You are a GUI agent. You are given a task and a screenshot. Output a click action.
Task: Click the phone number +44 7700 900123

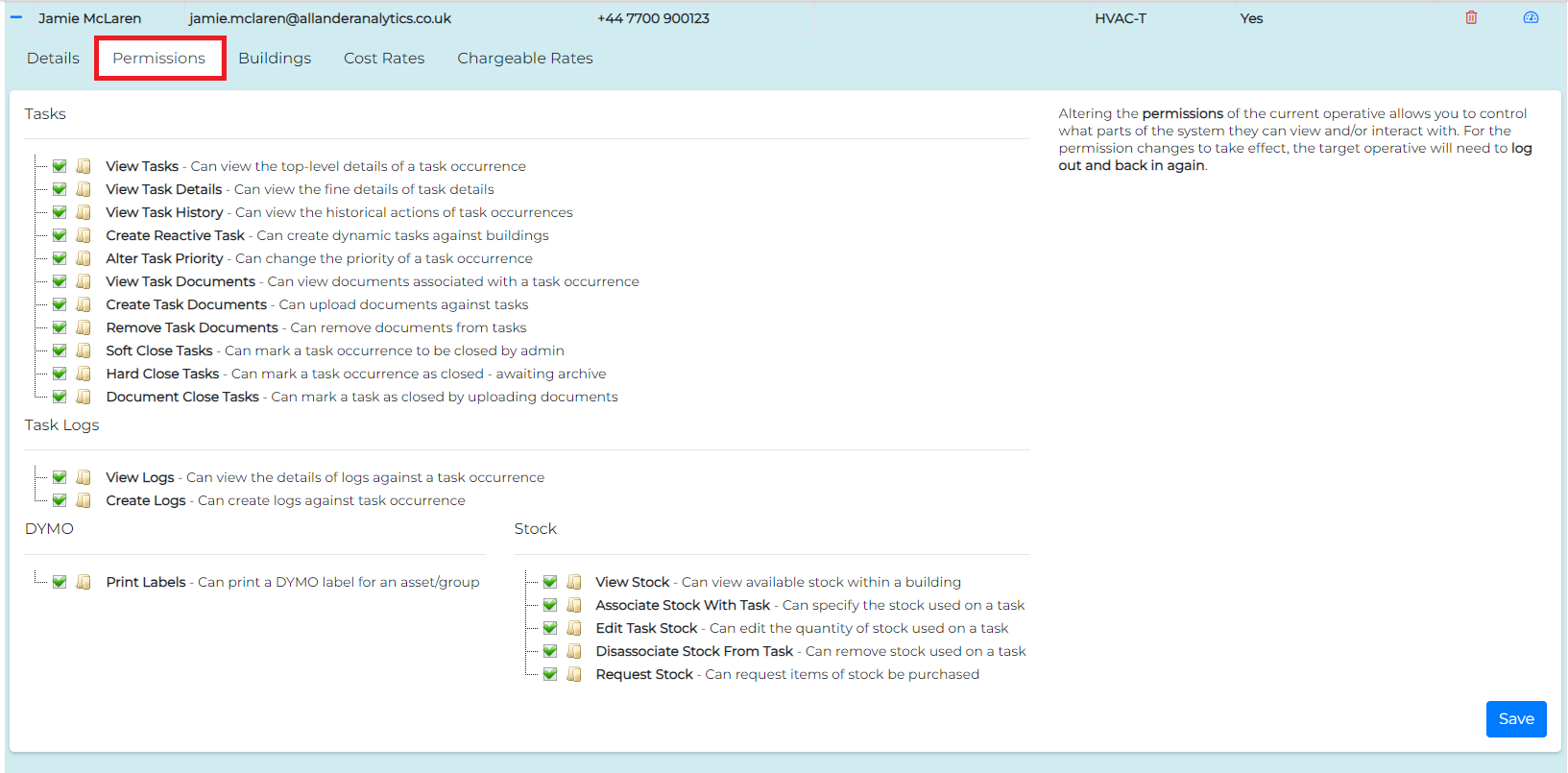[653, 18]
